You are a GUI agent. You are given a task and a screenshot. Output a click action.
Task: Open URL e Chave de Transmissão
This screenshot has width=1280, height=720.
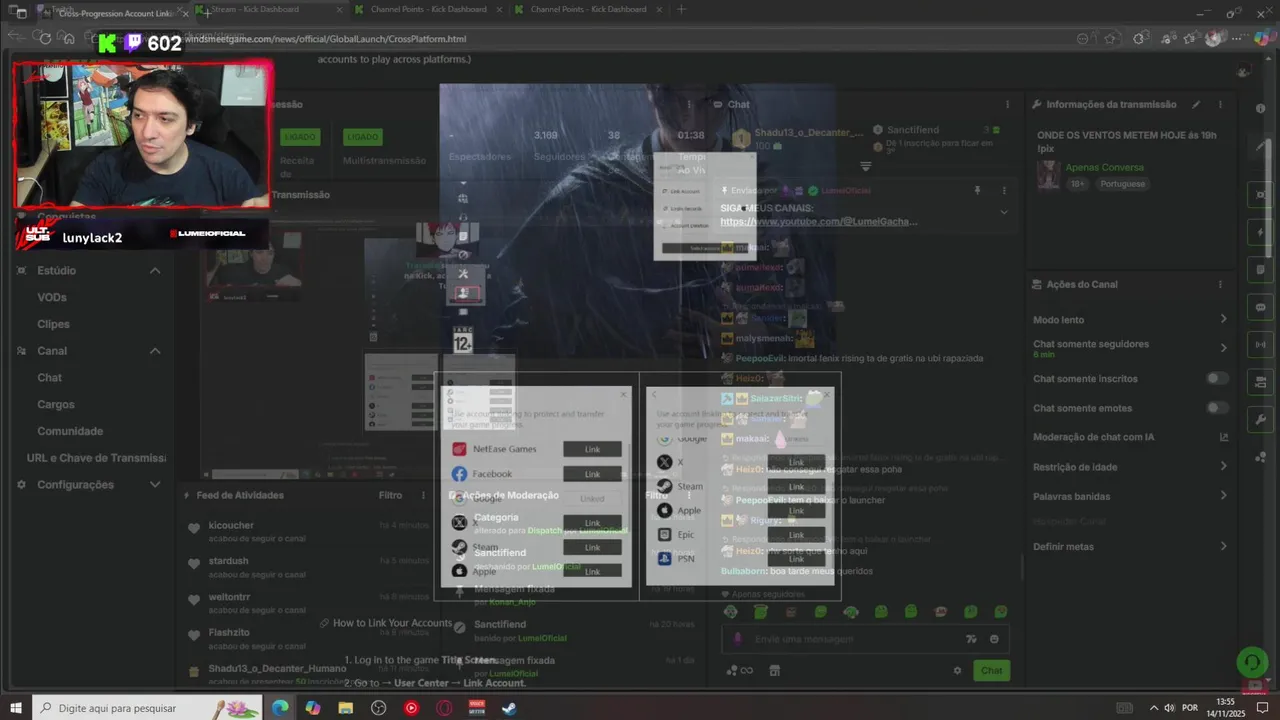tap(96, 458)
